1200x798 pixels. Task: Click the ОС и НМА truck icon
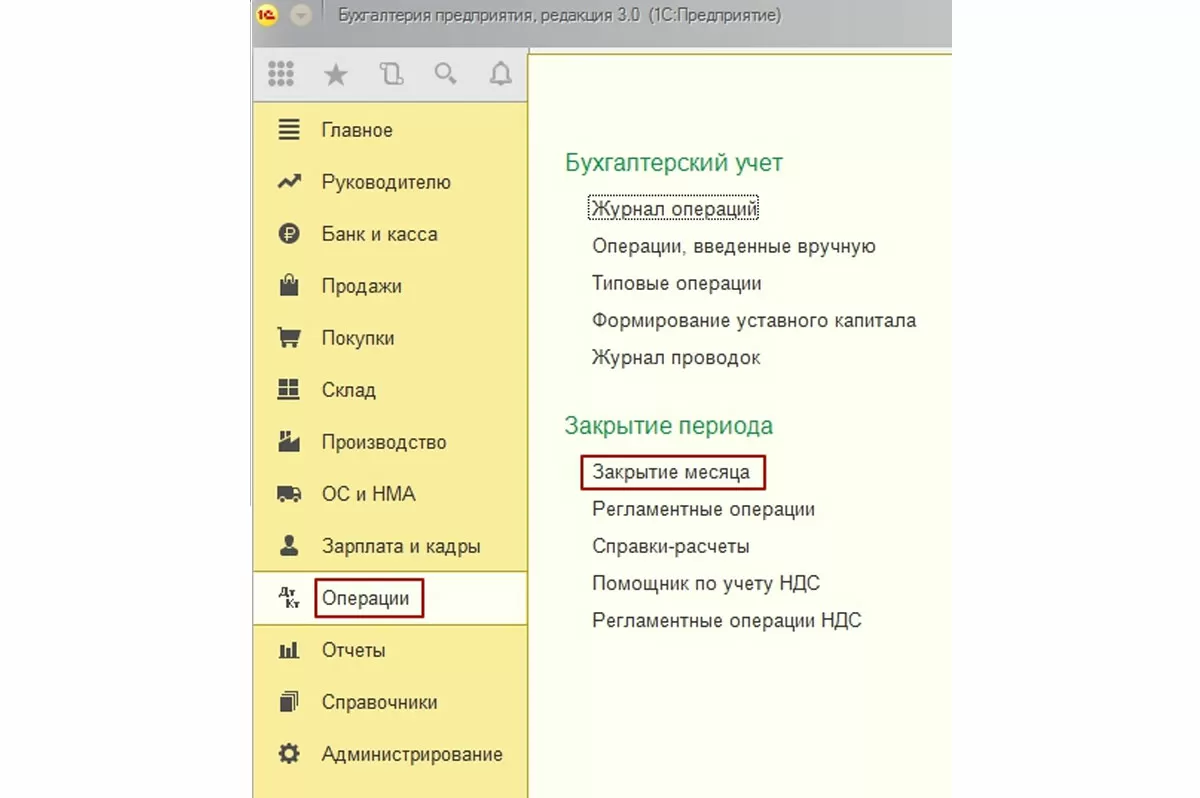click(289, 494)
